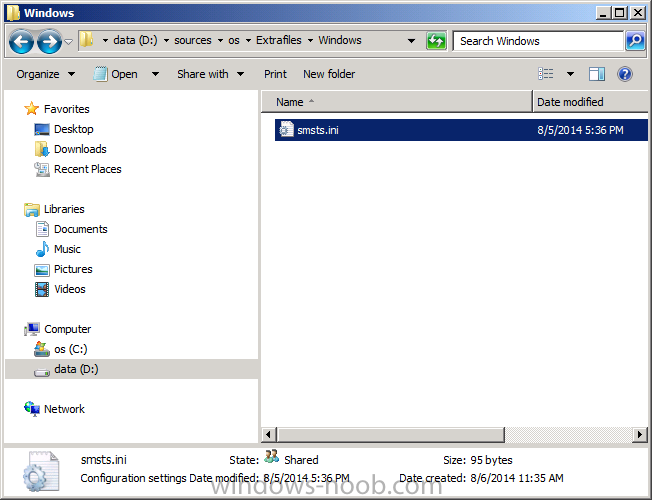Click the Shared state value in details pane
This screenshot has width=652, height=500.
point(301,460)
